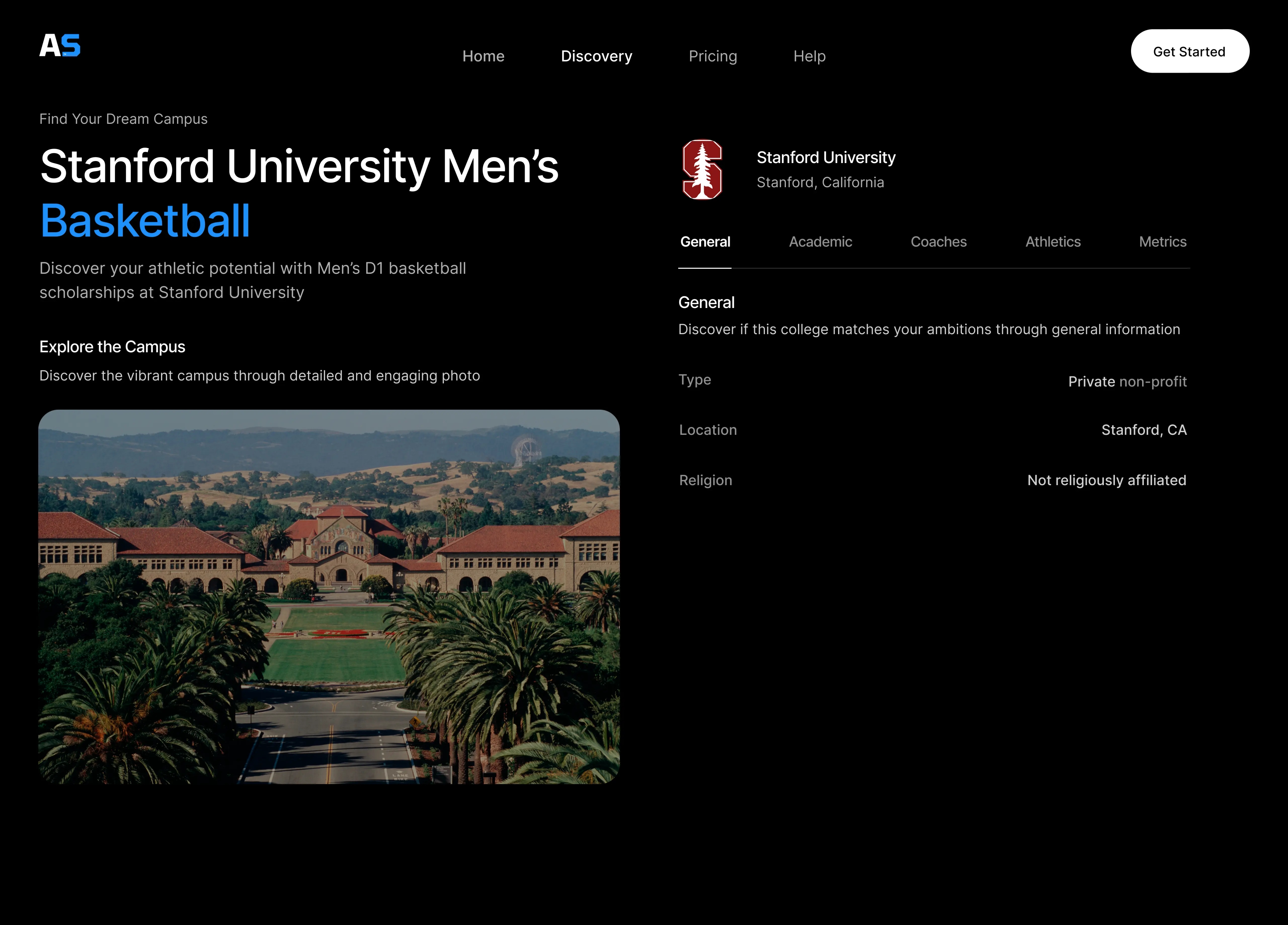
Task: Go to the Discovery page
Action: click(596, 56)
